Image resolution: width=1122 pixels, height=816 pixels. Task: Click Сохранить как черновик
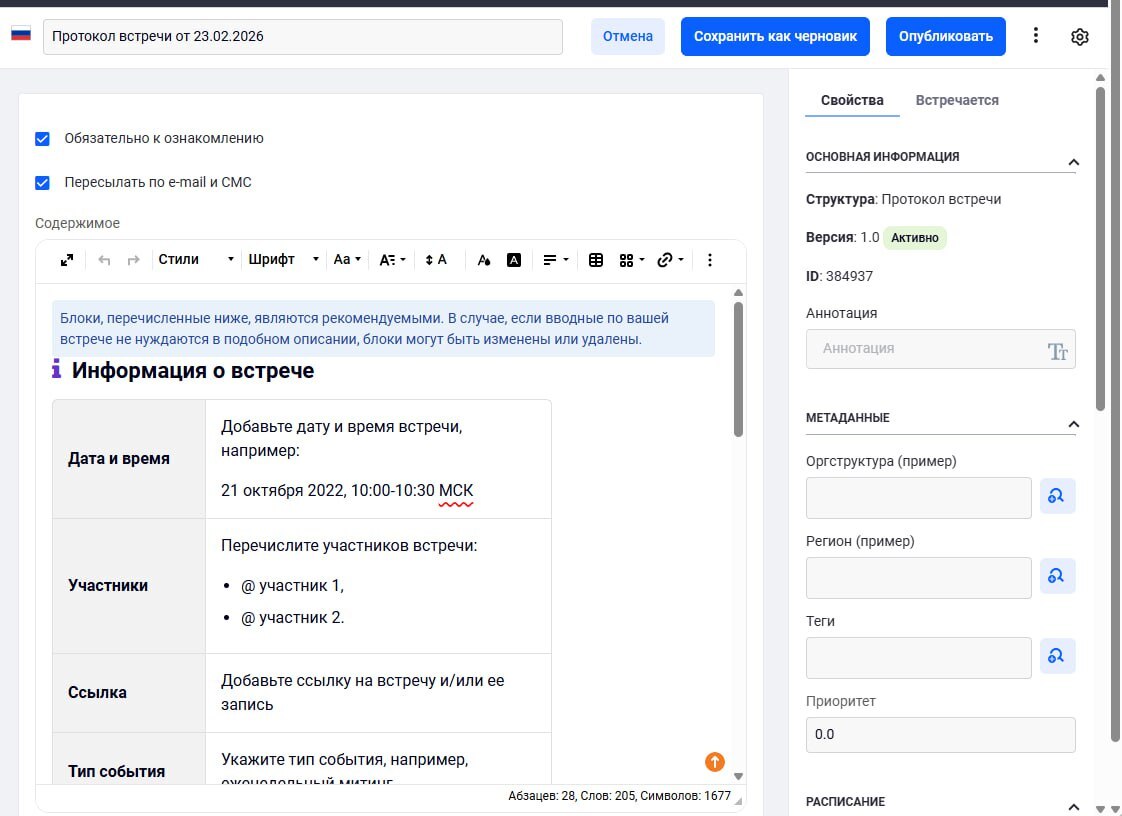775,37
